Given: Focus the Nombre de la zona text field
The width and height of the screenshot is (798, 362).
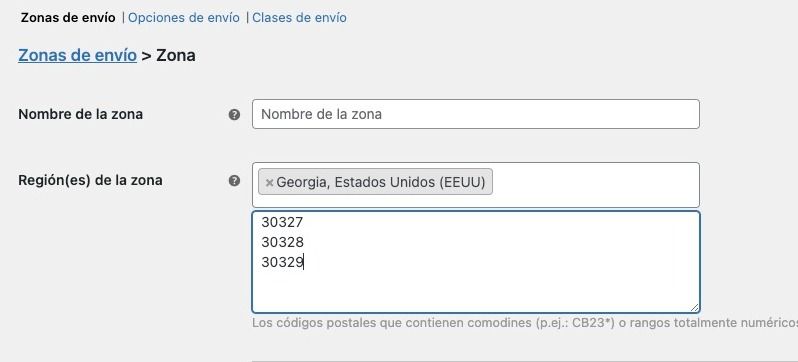Looking at the screenshot, I should click(476, 114).
